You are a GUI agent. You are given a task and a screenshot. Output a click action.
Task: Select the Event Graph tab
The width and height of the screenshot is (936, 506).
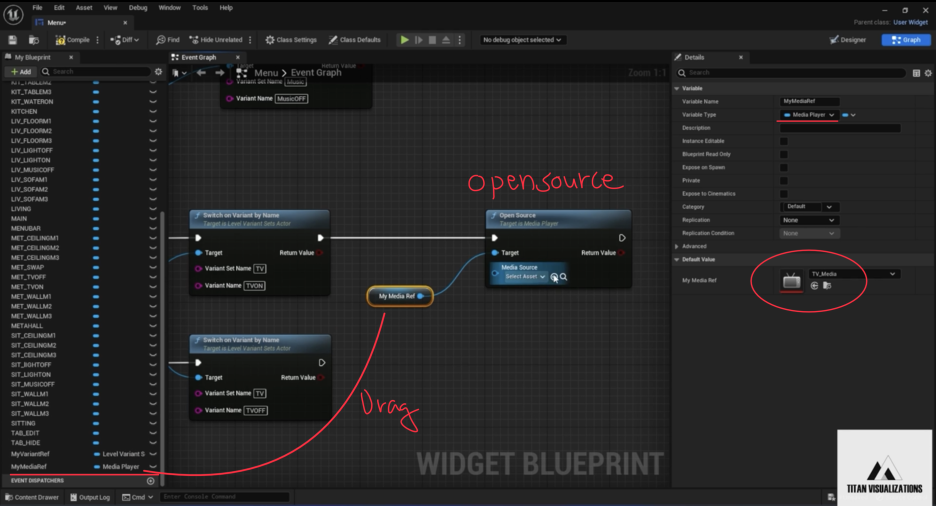point(199,57)
